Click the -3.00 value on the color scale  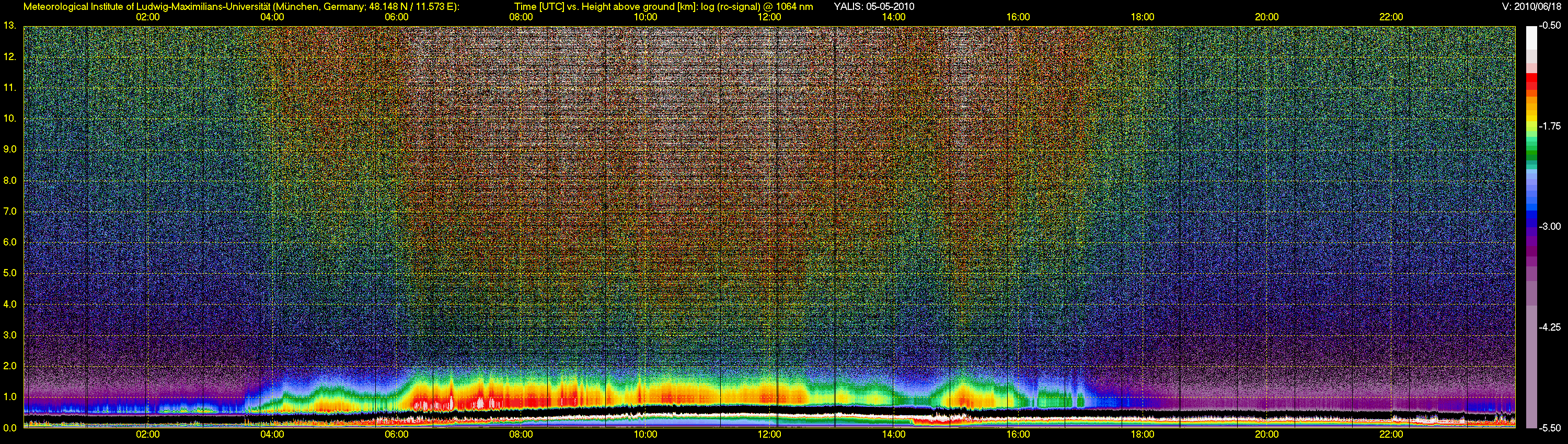click(1551, 226)
